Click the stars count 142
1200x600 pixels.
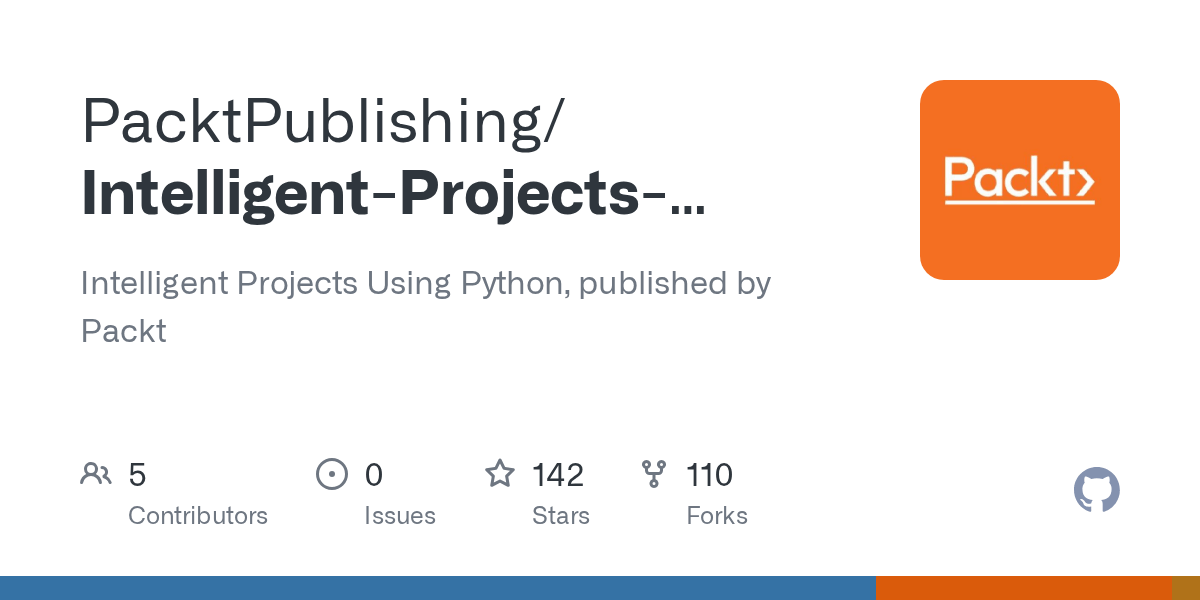click(x=558, y=475)
